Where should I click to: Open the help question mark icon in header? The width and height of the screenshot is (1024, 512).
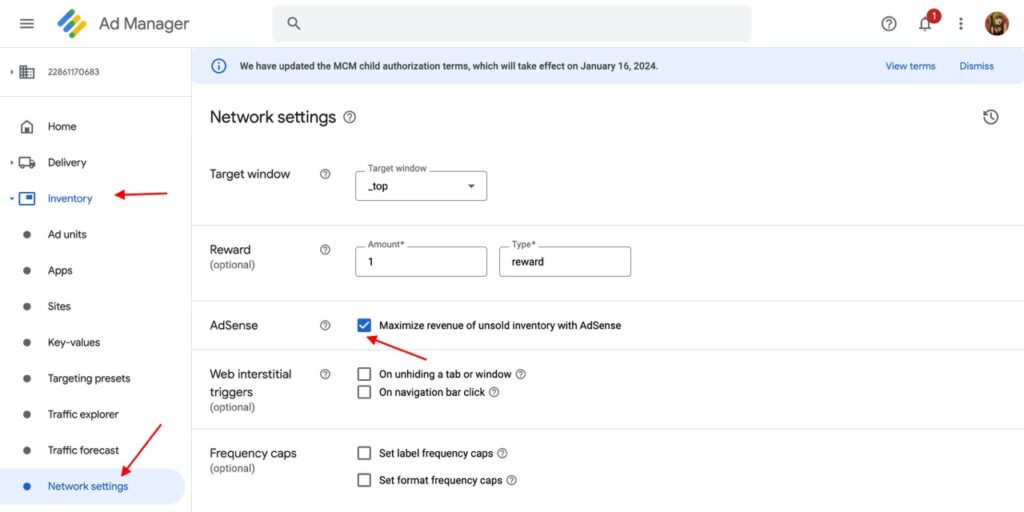click(889, 24)
